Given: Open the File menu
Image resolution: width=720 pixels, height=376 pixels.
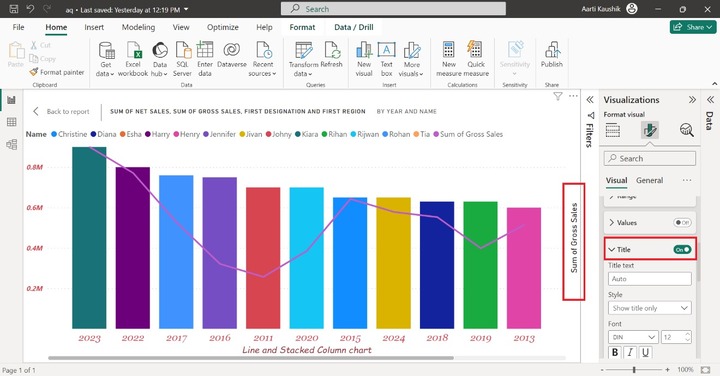Looking at the screenshot, I should (x=18, y=27).
